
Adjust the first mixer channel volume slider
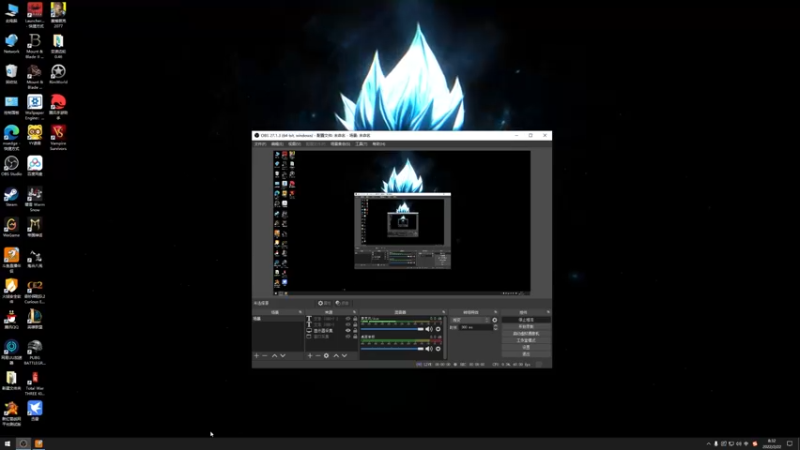392,329
